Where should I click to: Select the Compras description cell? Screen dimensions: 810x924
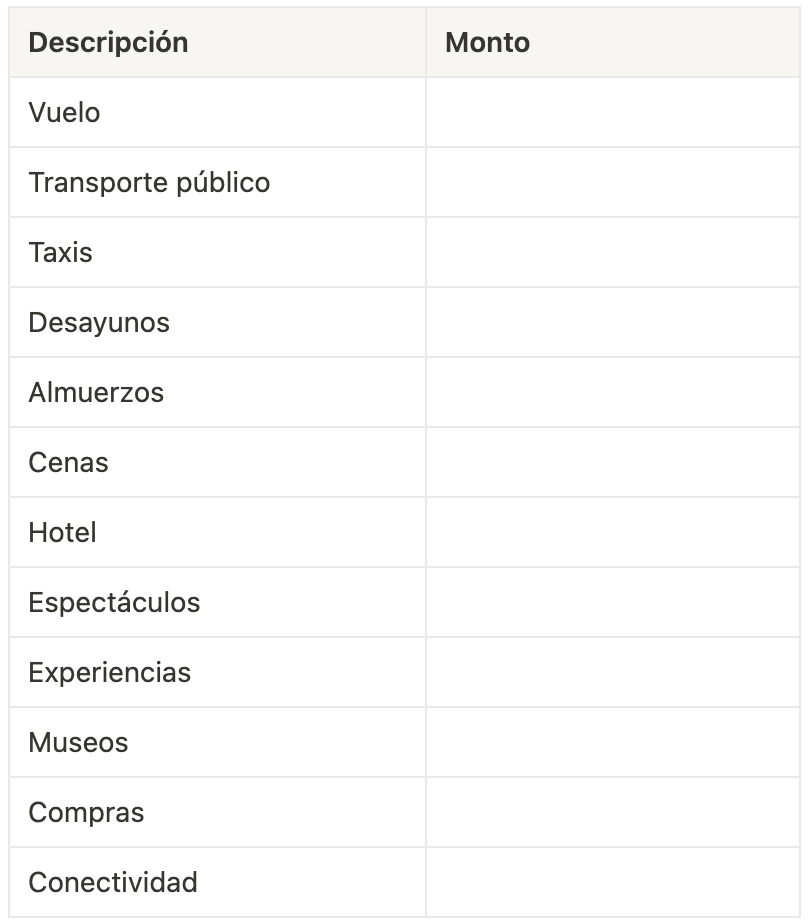(86, 813)
